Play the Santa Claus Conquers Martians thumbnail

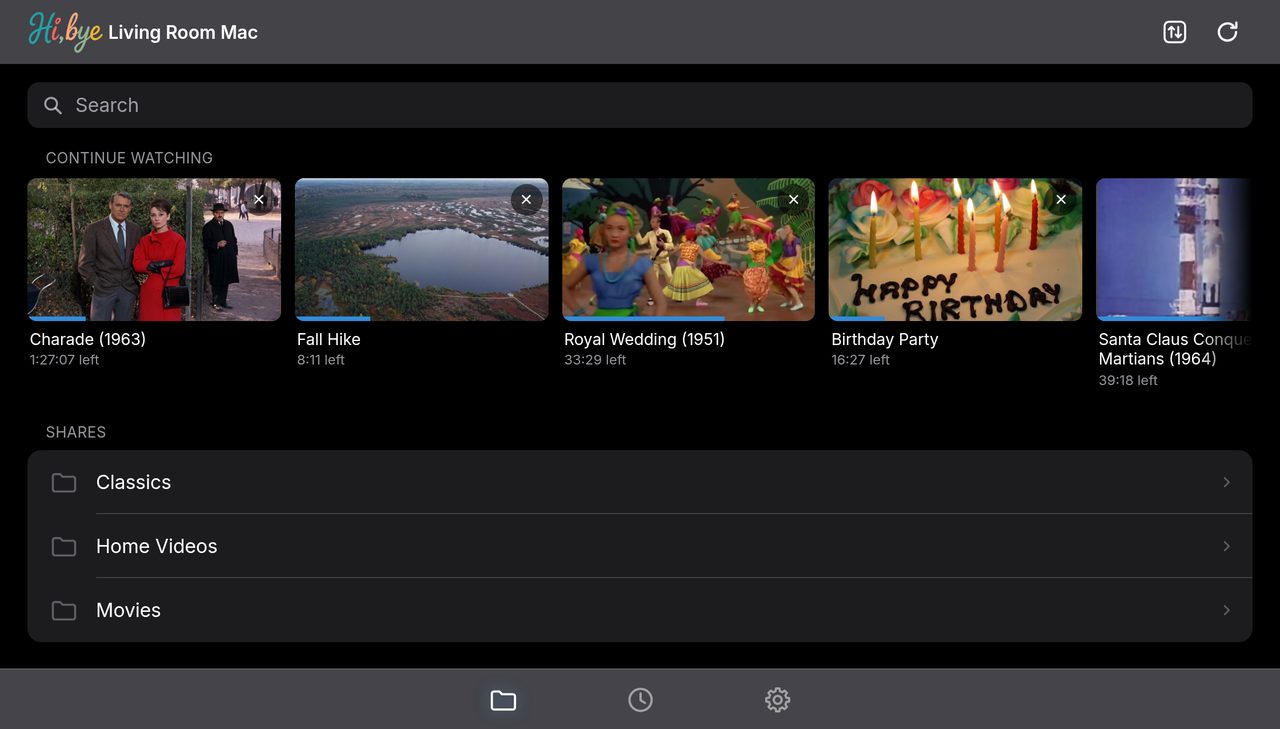click(1174, 250)
